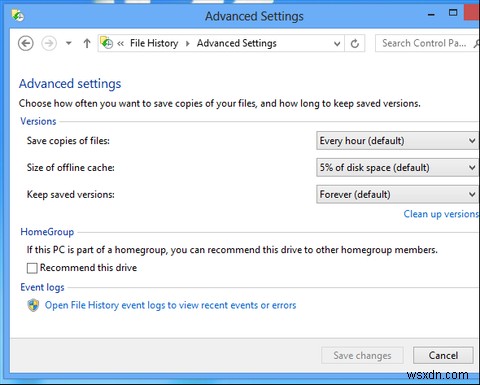Open the Save copies of files dropdown
Screen dimensions: 480x385
click(398, 141)
